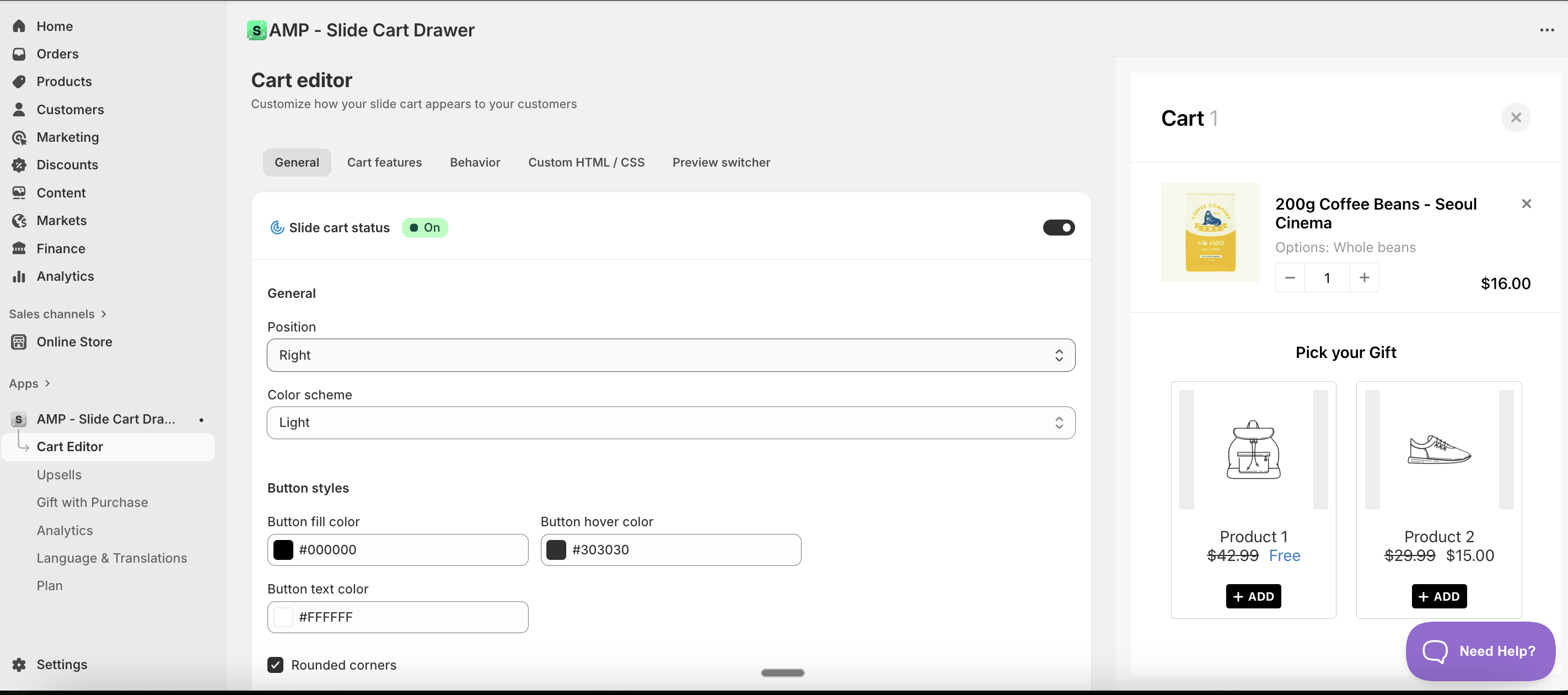Open Orders via its inbox icon
This screenshot has height=695, width=1568.
(x=19, y=54)
